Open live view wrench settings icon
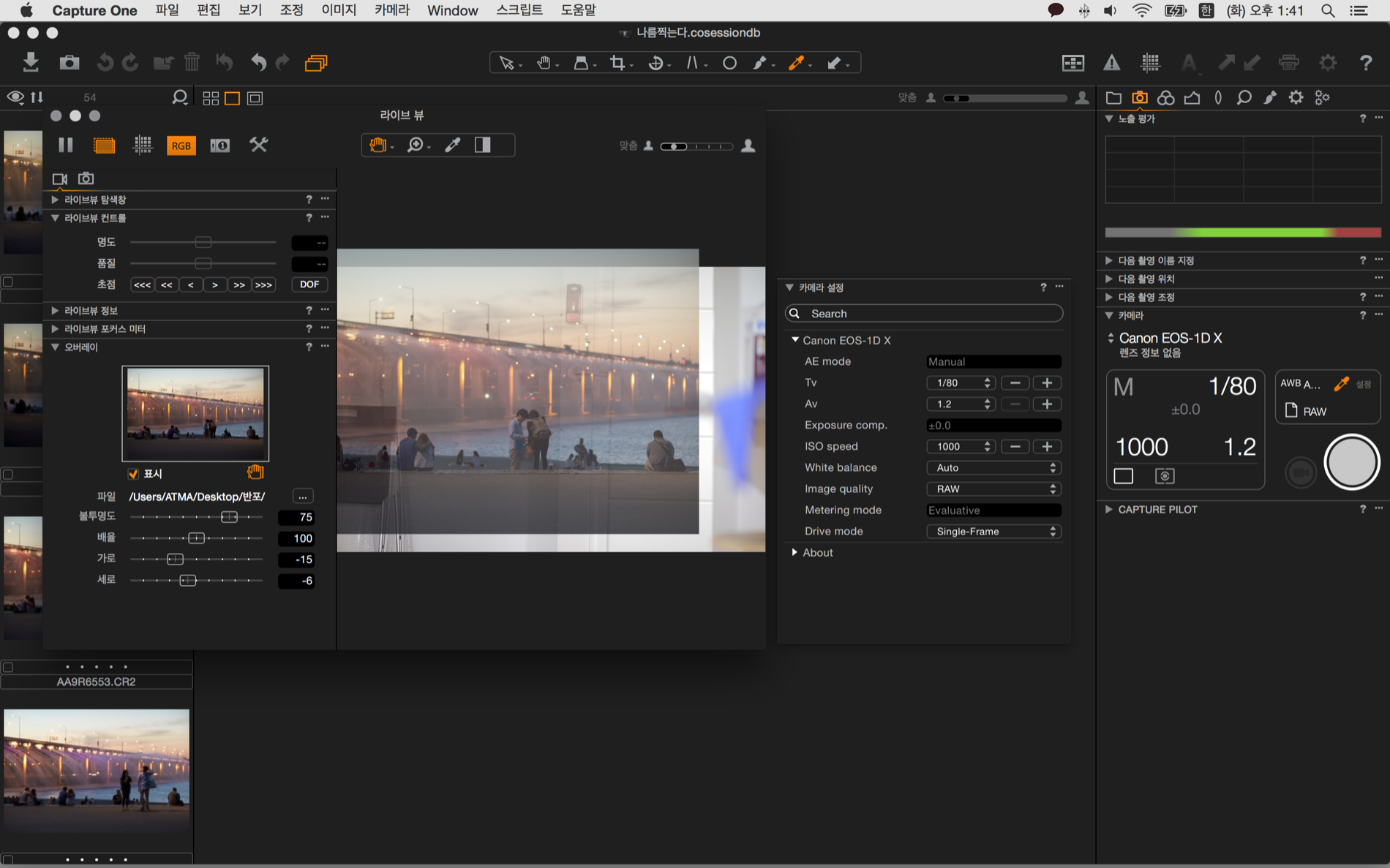The width and height of the screenshot is (1390, 868). [x=258, y=145]
